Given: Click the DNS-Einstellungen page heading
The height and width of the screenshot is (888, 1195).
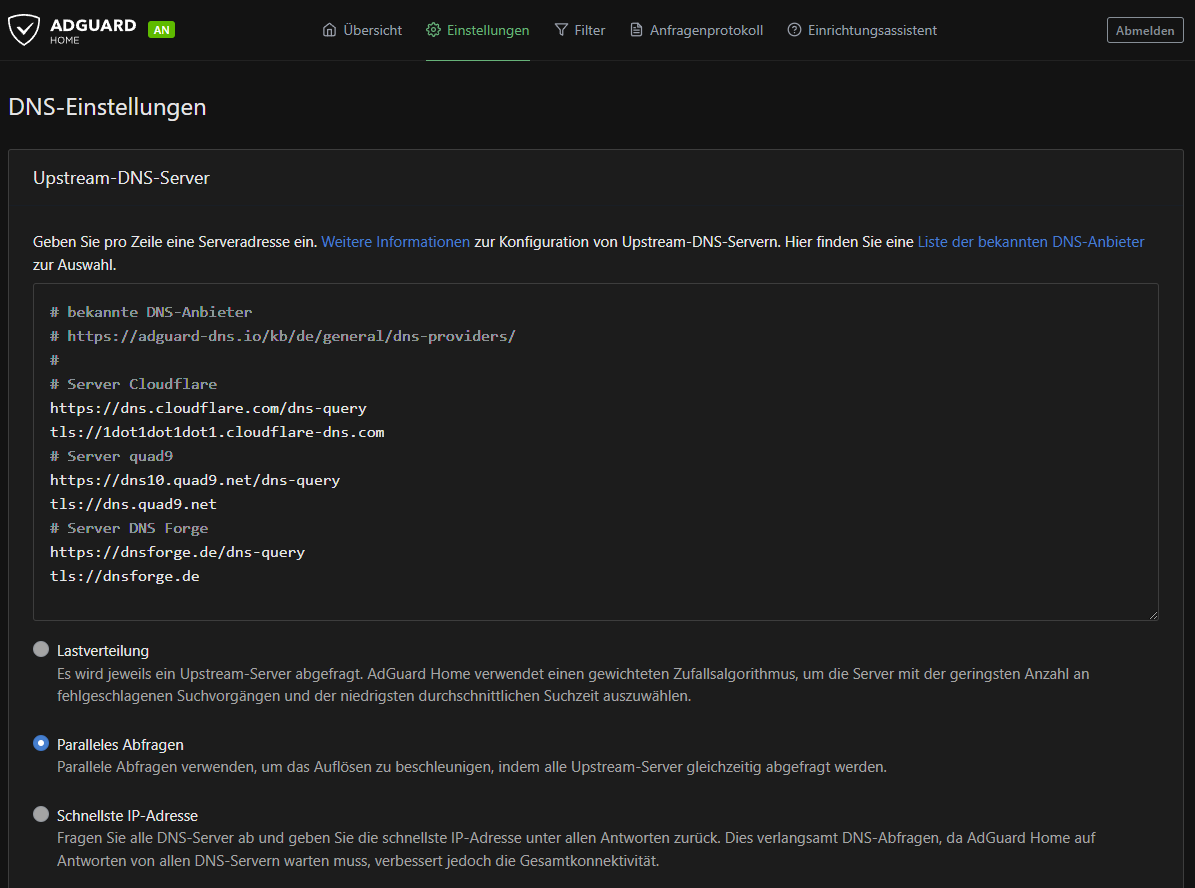Looking at the screenshot, I should 107,107.
